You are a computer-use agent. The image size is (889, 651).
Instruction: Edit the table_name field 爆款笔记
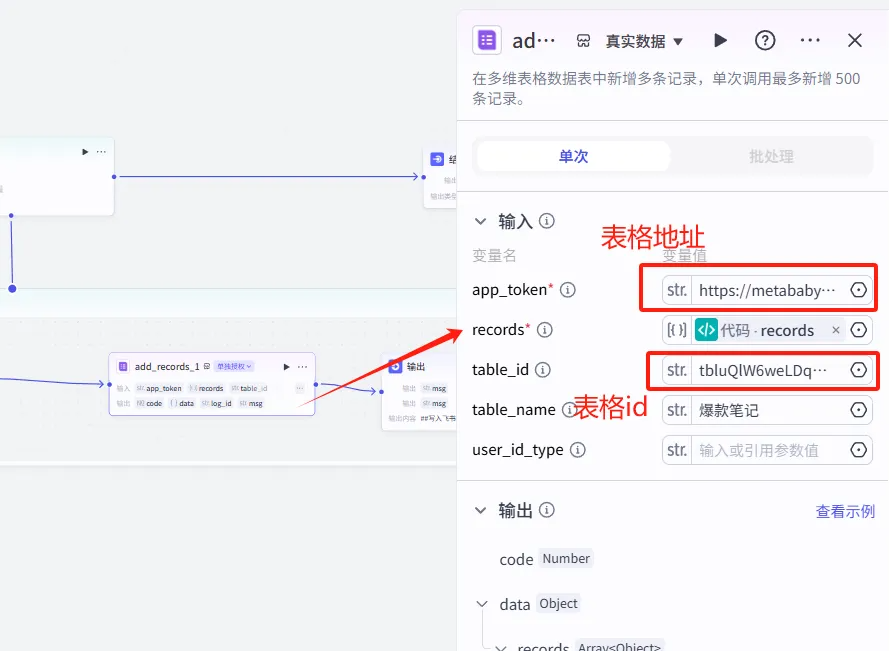[768, 410]
